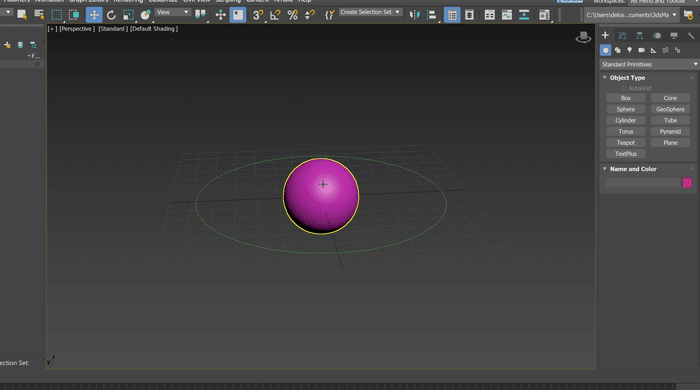The width and height of the screenshot is (700, 390).
Task: Open Standard Primitives dropdown
Action: [x=650, y=64]
